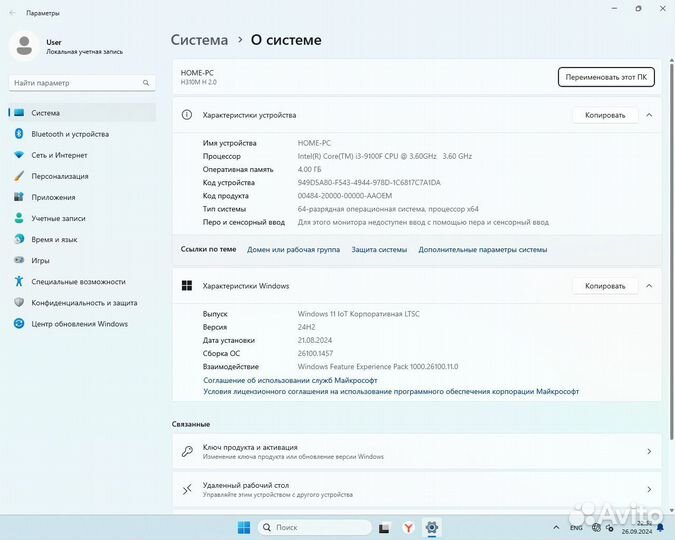Show hidden tray icons chevron

coord(556,527)
